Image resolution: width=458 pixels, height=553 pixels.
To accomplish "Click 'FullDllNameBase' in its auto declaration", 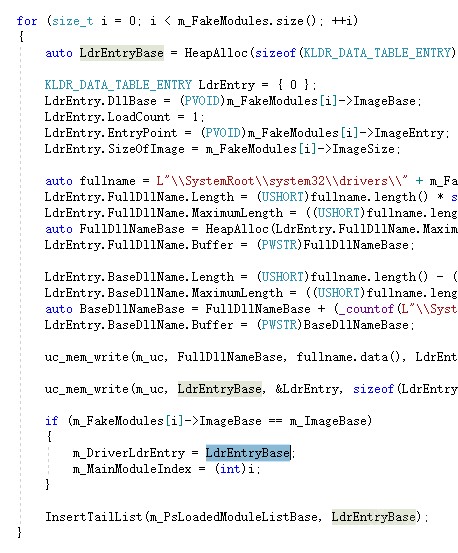I will pyautogui.click(x=132, y=229).
